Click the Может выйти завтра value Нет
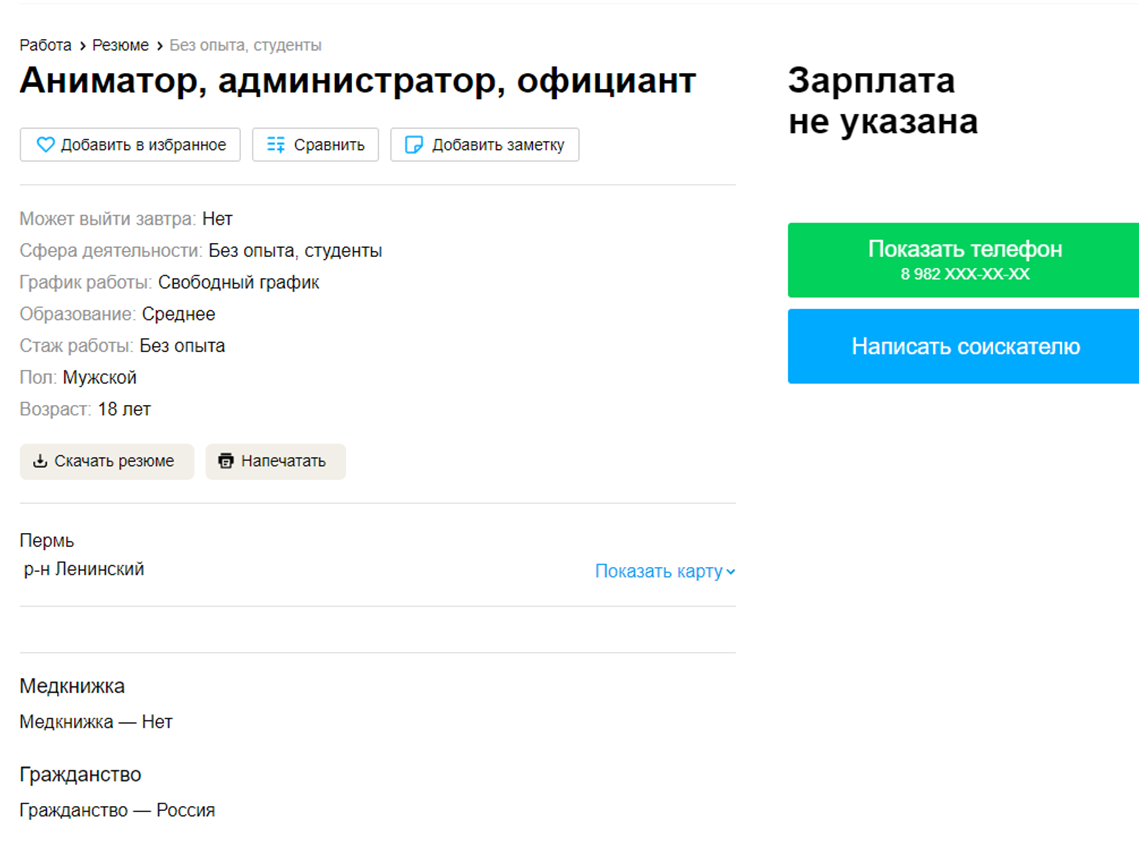Image resolution: width=1139 pixels, height=863 pixels. click(217, 219)
